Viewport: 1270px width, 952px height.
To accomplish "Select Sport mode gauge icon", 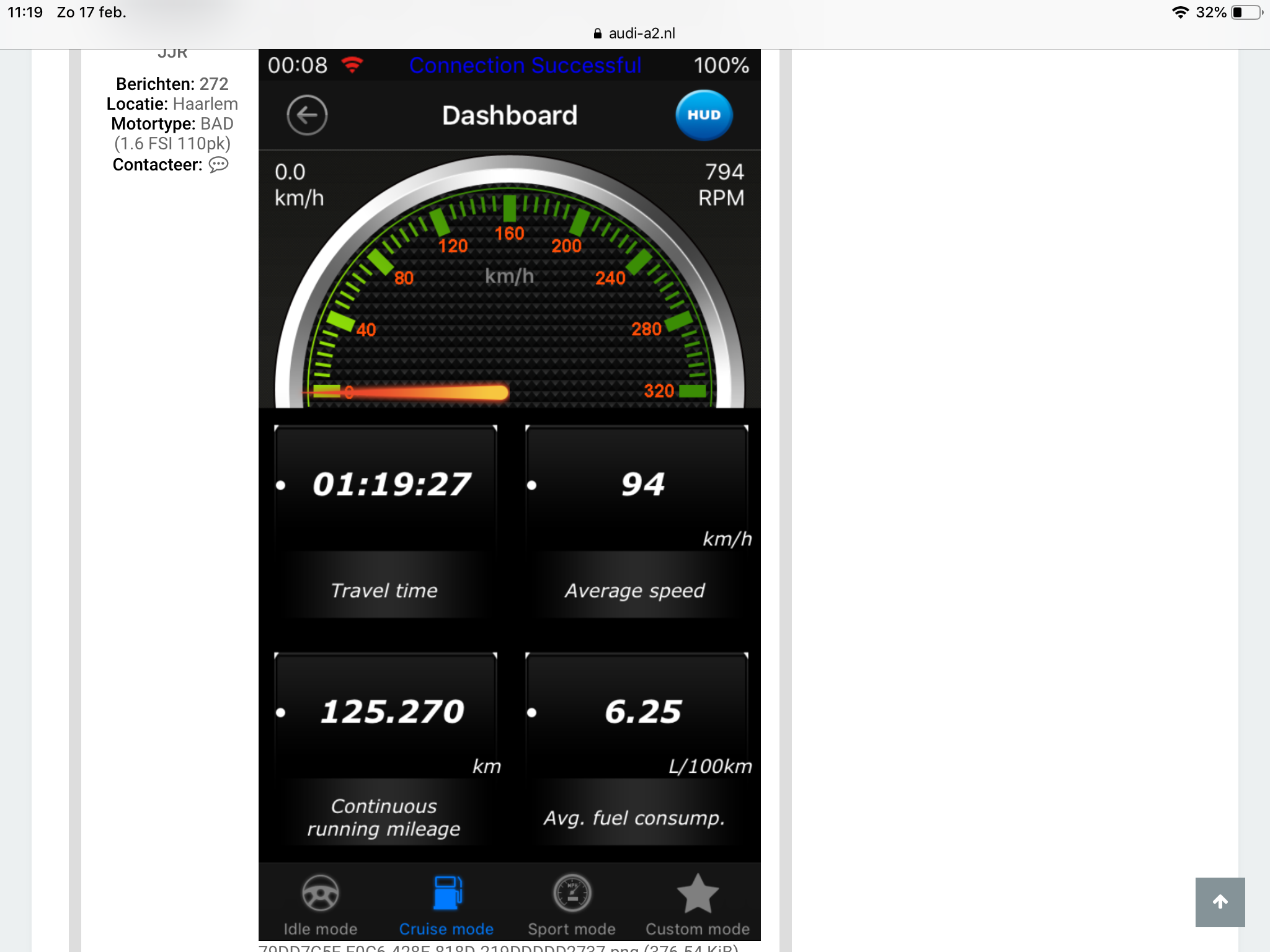I will coord(572,893).
